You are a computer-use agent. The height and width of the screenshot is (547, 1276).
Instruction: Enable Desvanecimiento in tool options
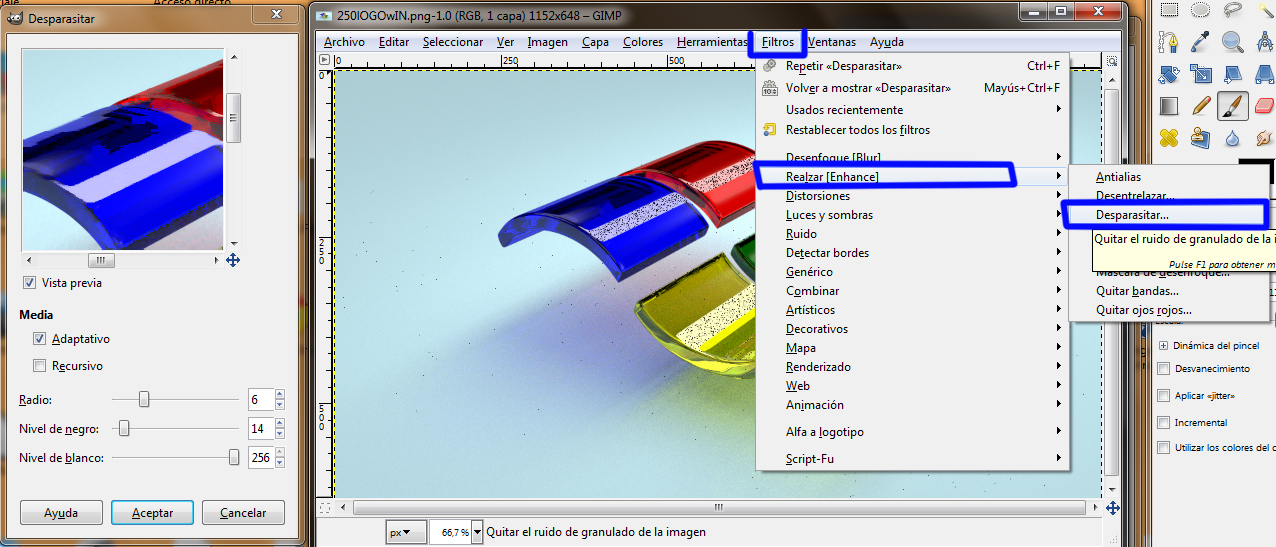tap(1163, 369)
